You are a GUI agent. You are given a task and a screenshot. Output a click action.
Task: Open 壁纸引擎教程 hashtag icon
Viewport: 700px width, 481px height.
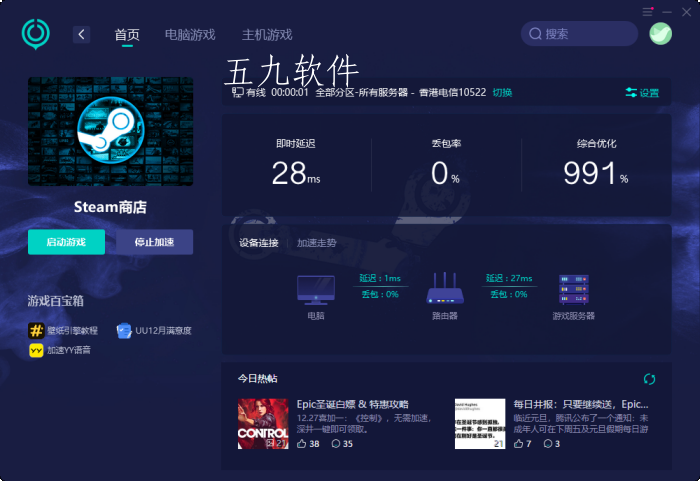click(x=36, y=330)
